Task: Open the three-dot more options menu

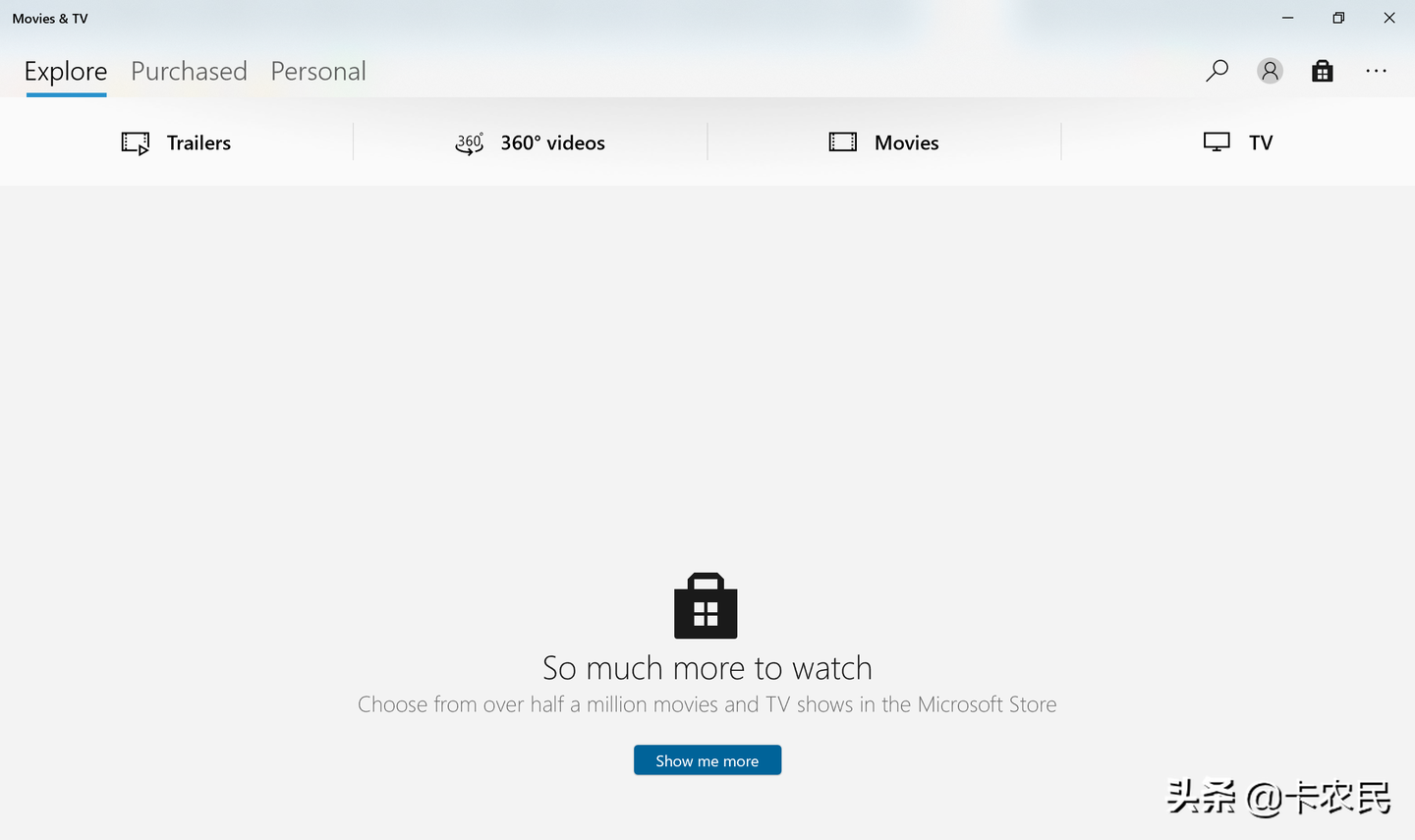Action: coord(1376,71)
